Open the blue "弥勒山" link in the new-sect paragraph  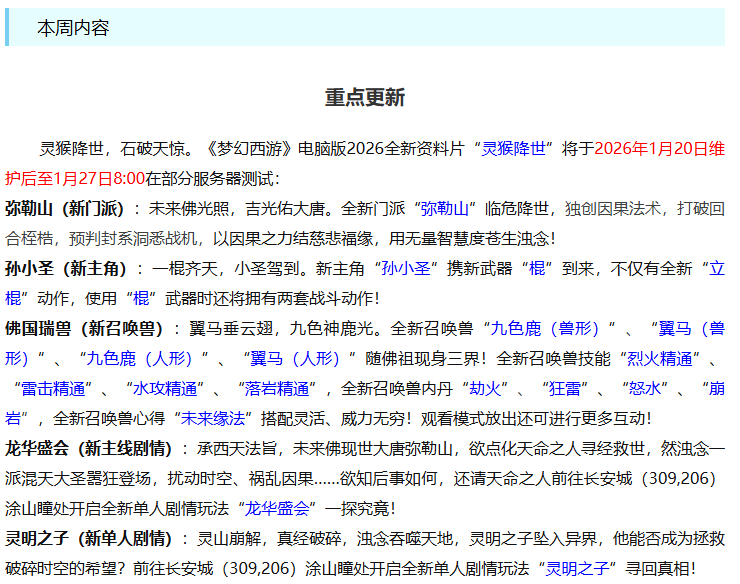click(445, 209)
